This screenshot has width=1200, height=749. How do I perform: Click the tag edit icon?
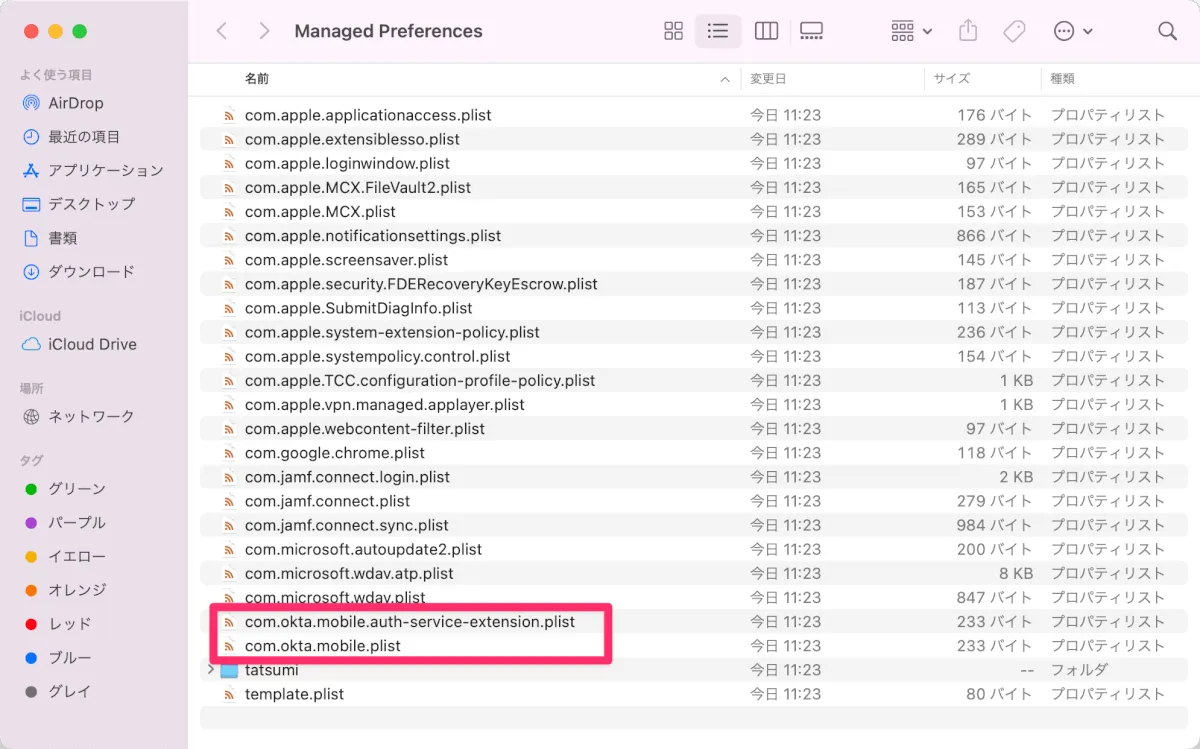pyautogui.click(x=1014, y=31)
